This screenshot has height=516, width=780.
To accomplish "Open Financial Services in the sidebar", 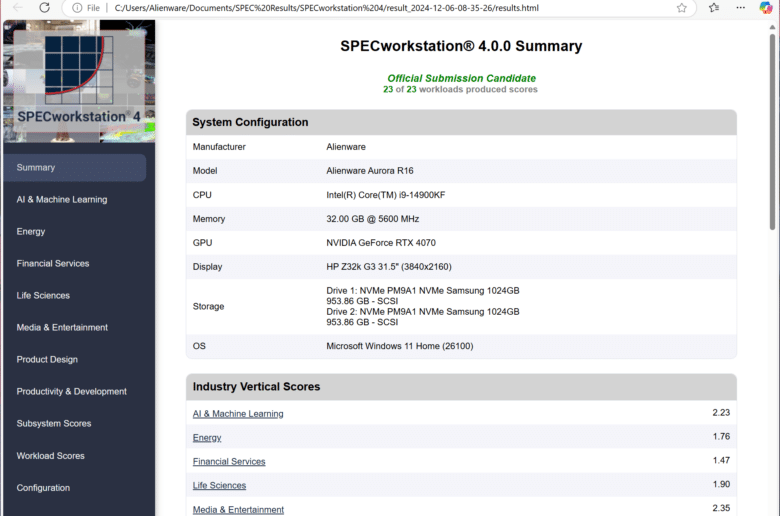I will [x=53, y=263].
